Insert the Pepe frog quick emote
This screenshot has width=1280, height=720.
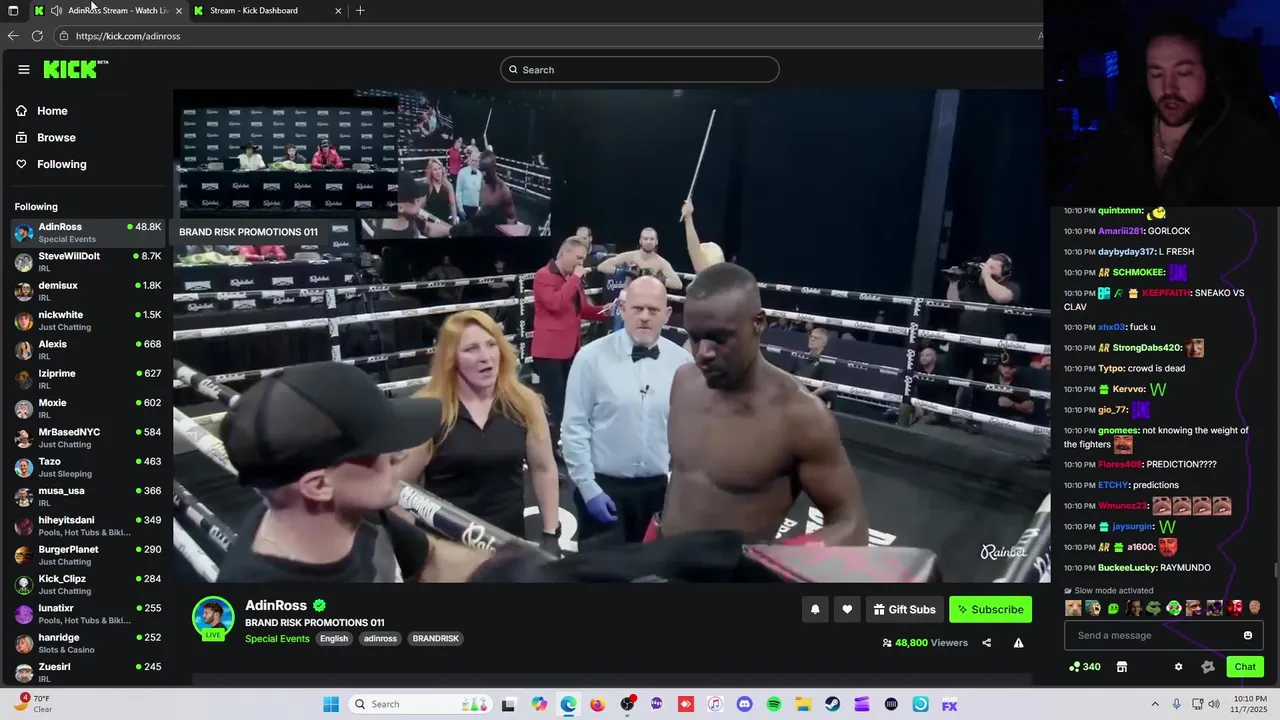click(1153, 607)
